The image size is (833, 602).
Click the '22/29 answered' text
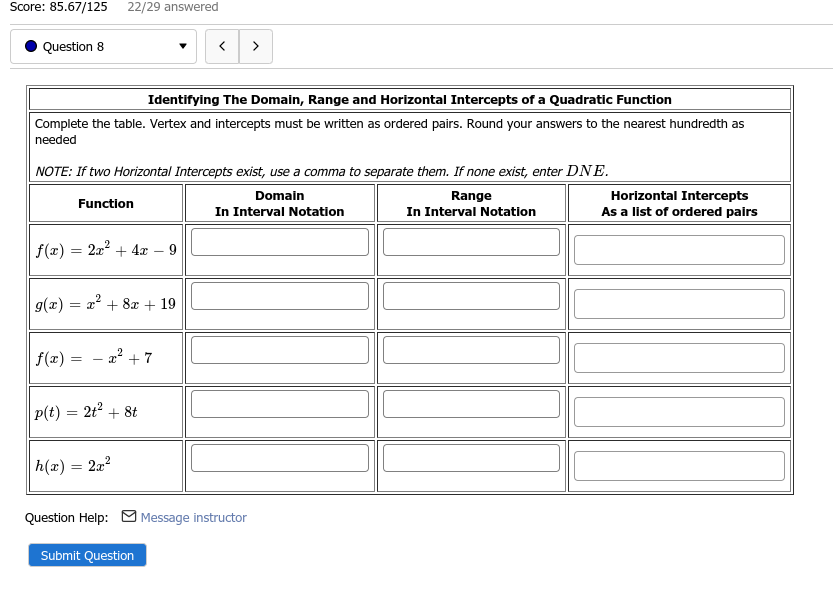pyautogui.click(x=173, y=7)
